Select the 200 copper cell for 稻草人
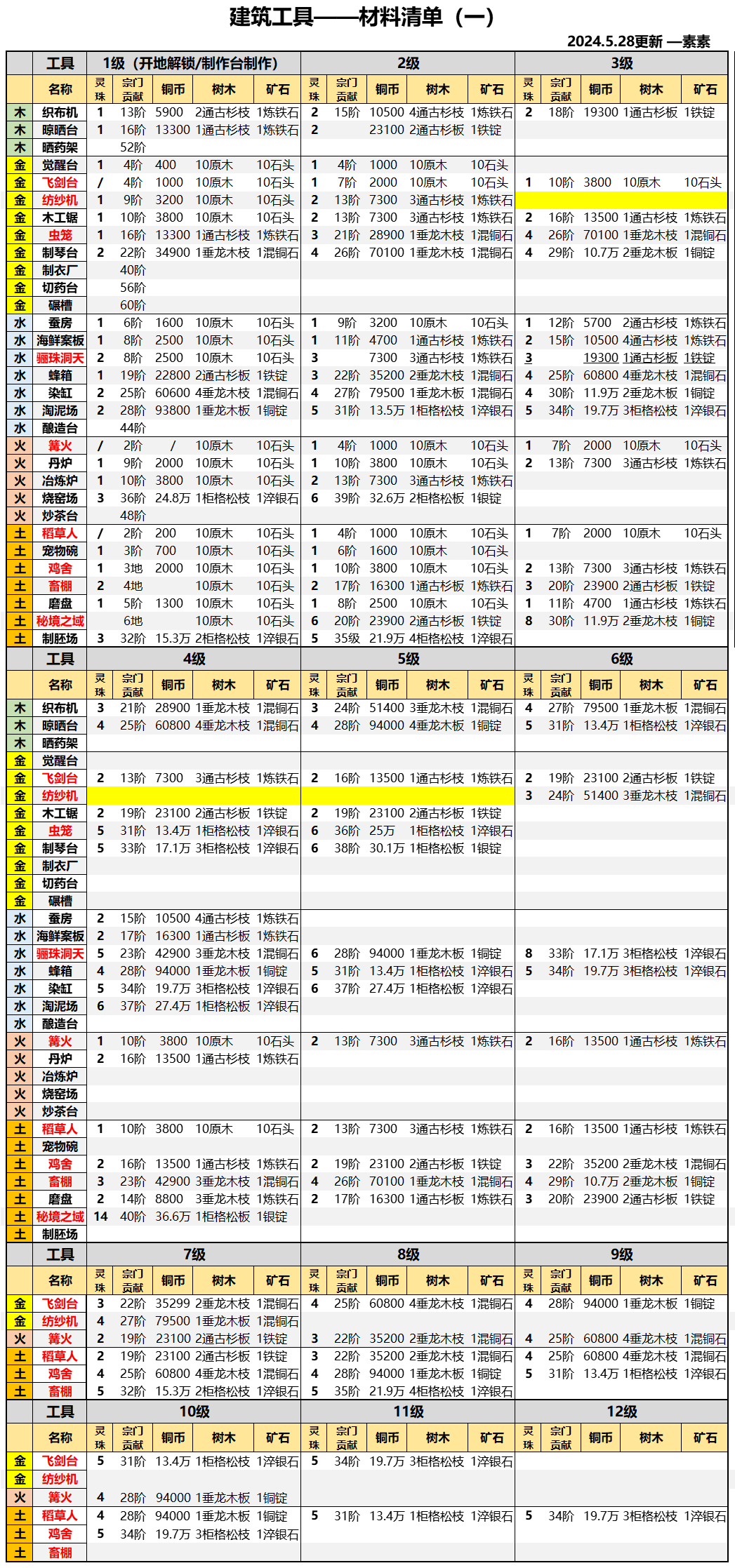 point(166,533)
